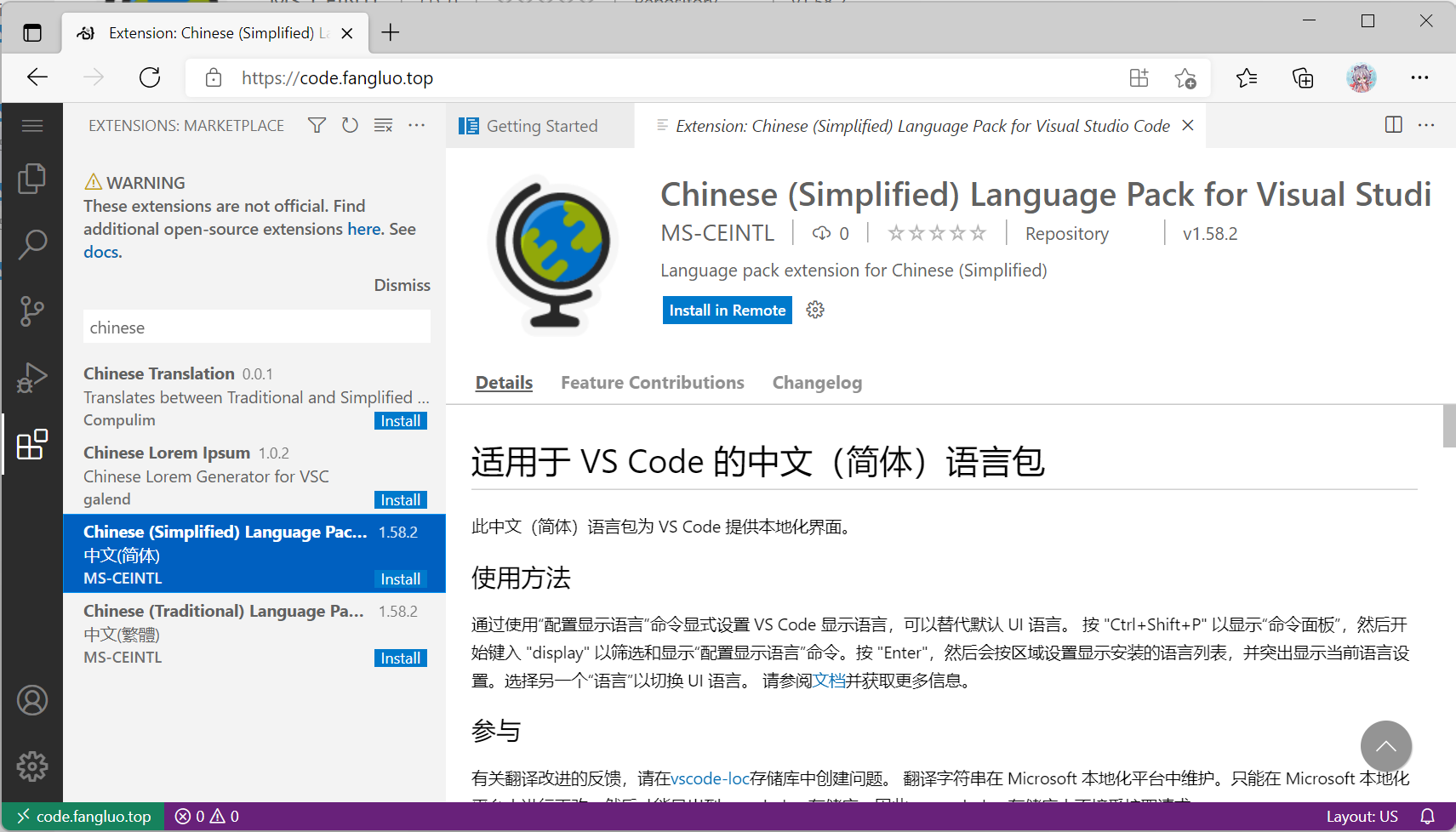Dismiss the unofficial extensions warning
Image resolution: width=1456 pixels, height=832 pixels.
pyautogui.click(x=403, y=285)
